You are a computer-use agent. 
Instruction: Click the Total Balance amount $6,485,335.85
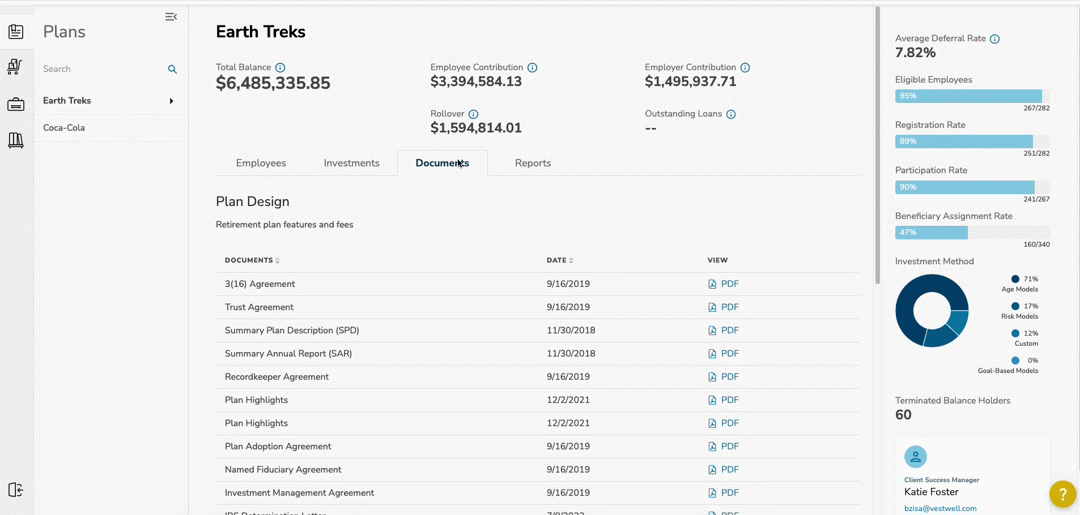(x=273, y=83)
